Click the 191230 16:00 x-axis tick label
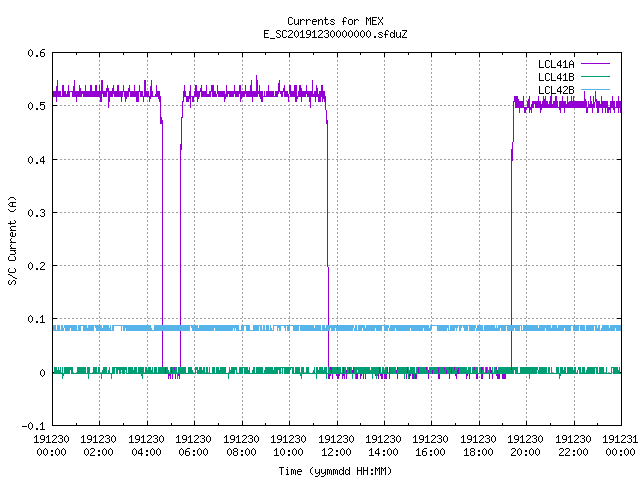The image size is (640, 480). [431, 446]
